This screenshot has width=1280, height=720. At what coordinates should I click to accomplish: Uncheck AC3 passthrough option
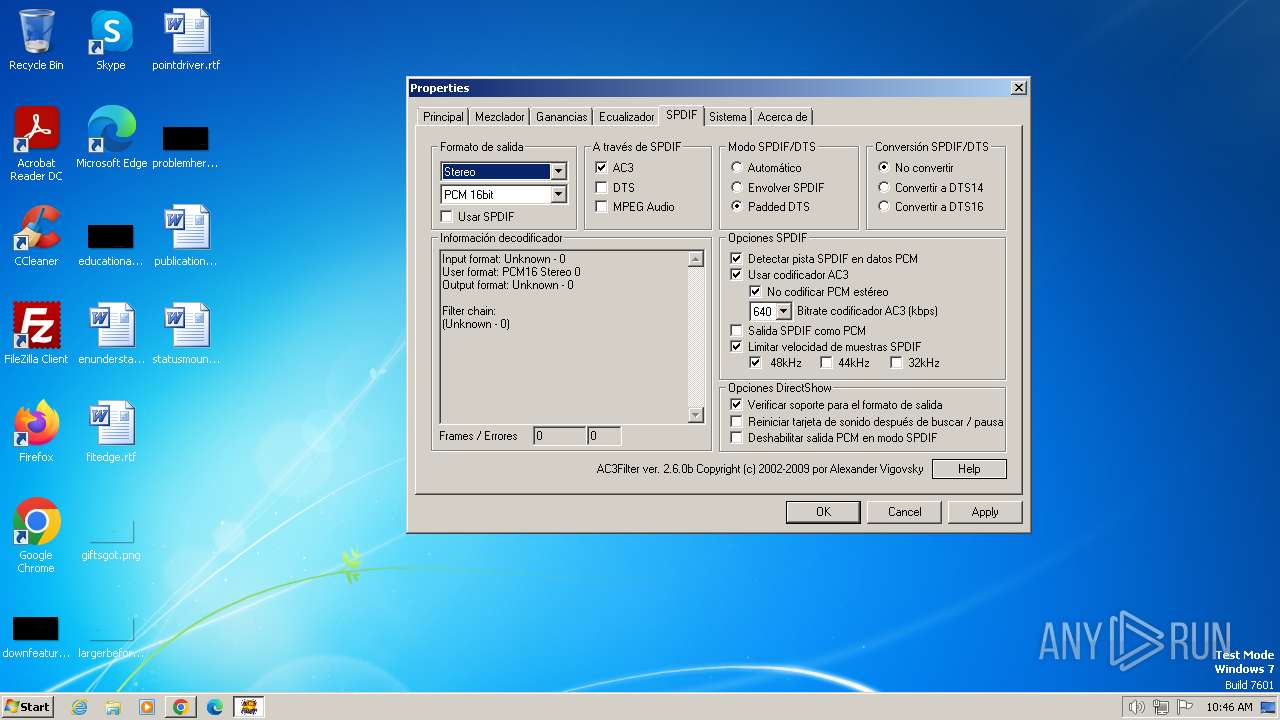click(x=601, y=168)
